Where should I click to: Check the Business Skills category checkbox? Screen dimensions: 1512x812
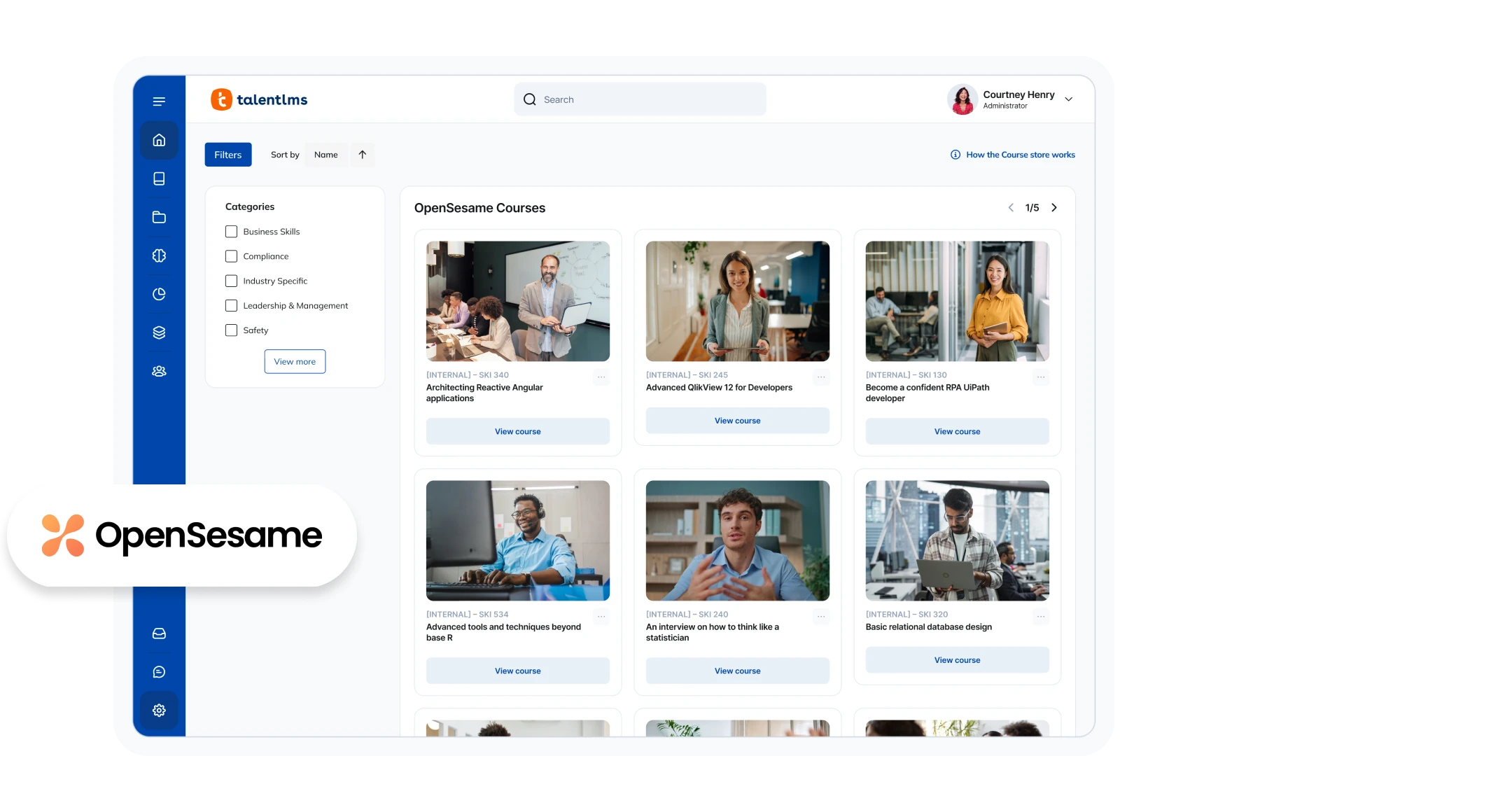pos(231,231)
